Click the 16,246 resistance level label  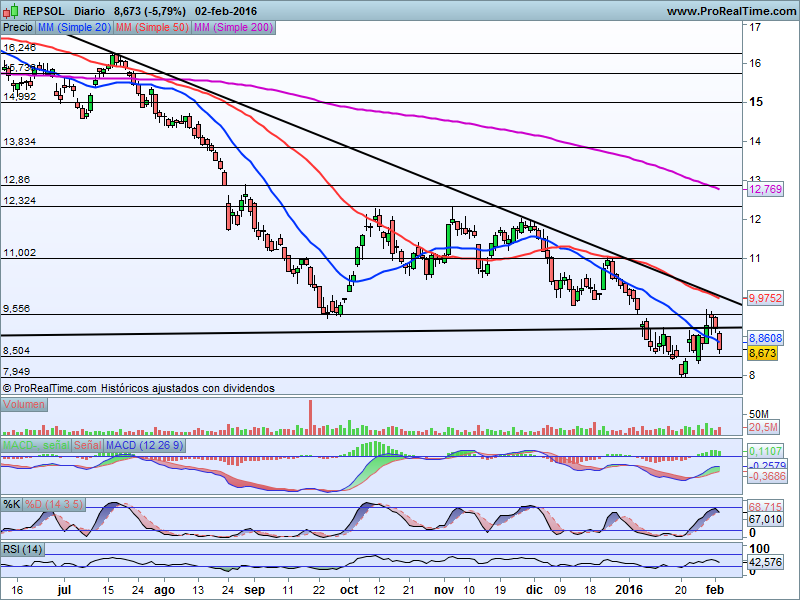[x=20, y=47]
